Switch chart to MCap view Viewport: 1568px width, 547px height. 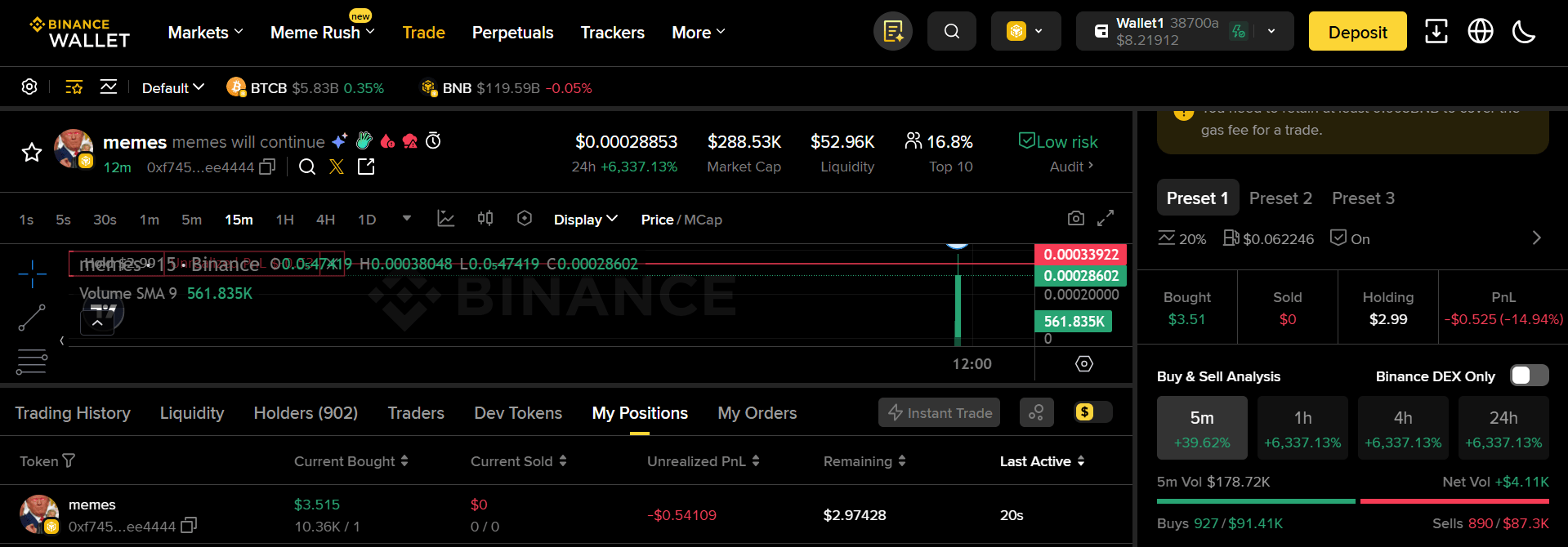704,220
